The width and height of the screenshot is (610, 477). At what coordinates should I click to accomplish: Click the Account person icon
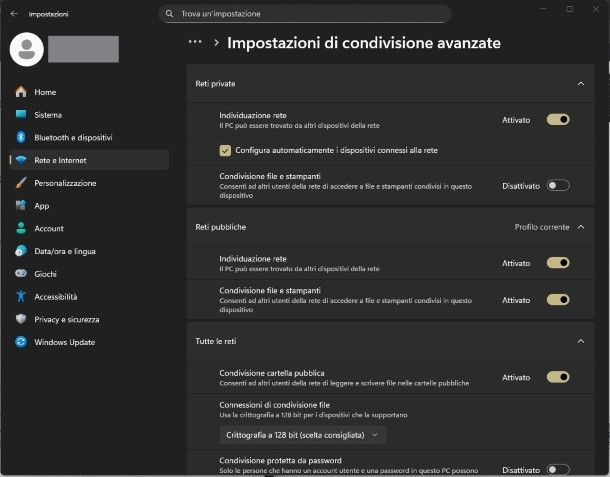pyautogui.click(x=21, y=228)
